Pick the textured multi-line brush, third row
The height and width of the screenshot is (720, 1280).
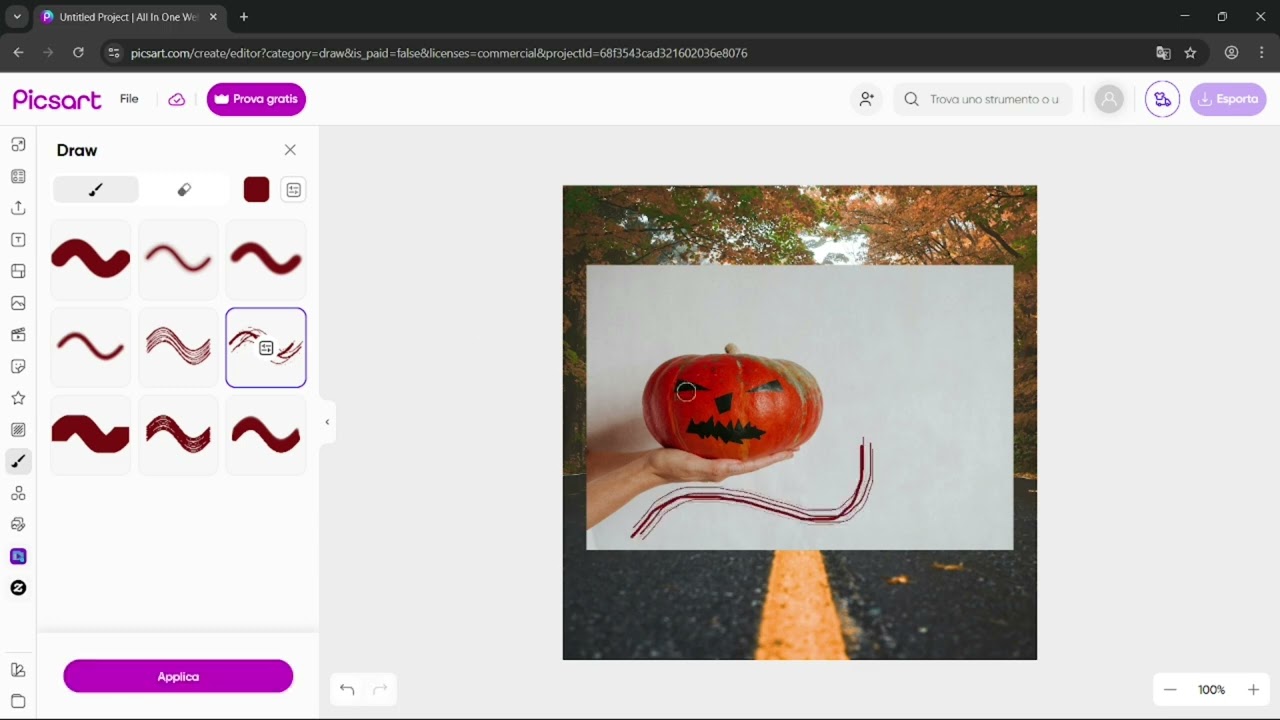point(178,435)
